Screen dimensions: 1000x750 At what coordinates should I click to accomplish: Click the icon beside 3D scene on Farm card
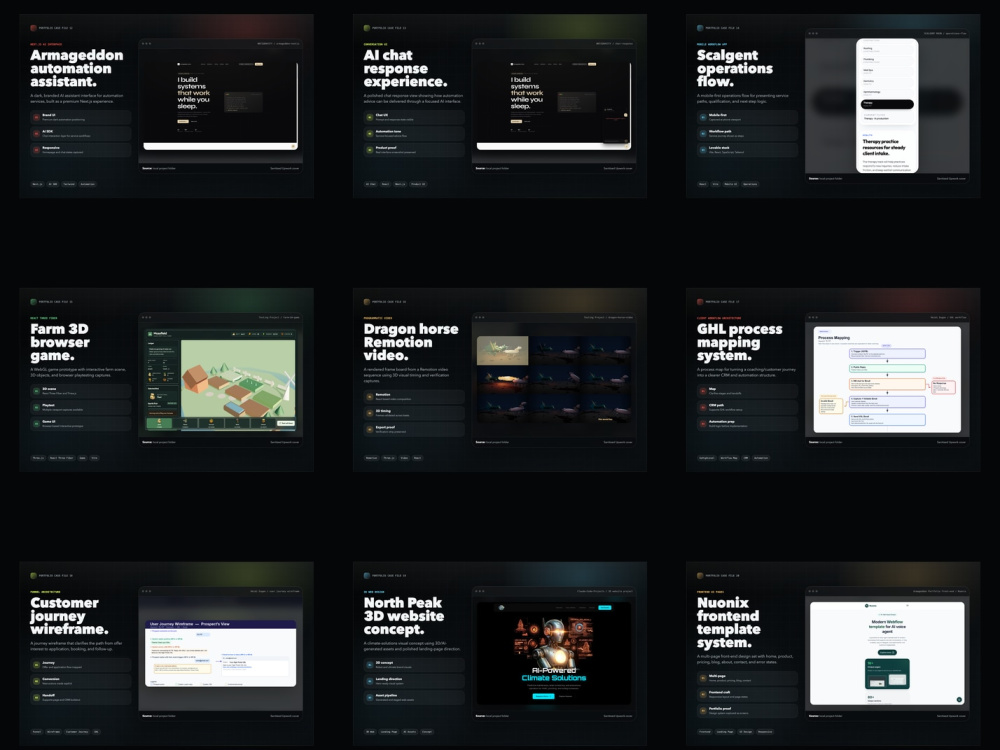tap(36, 391)
